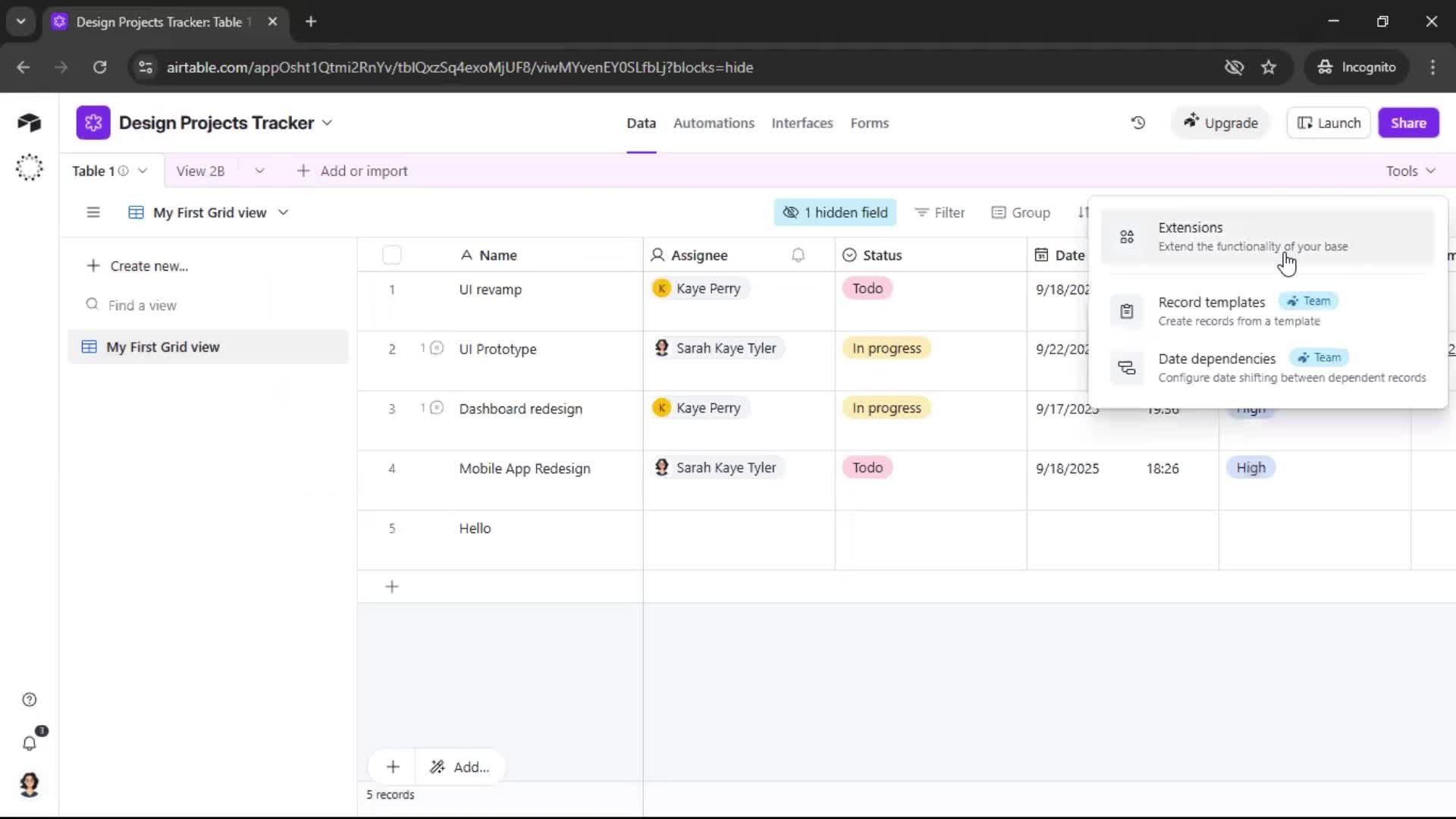Image resolution: width=1456 pixels, height=819 pixels.
Task: Click the Kaye Perry assignee on UI revamp
Action: (700, 288)
